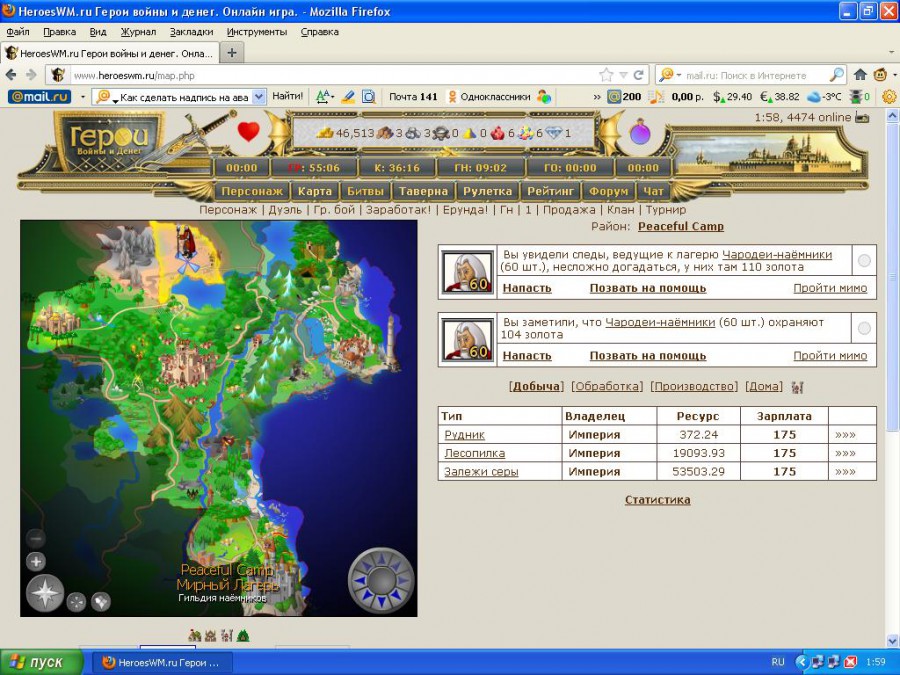900x675 pixels.
Task: Click the page vertical scrollbar down arrow
Action: (x=893, y=641)
